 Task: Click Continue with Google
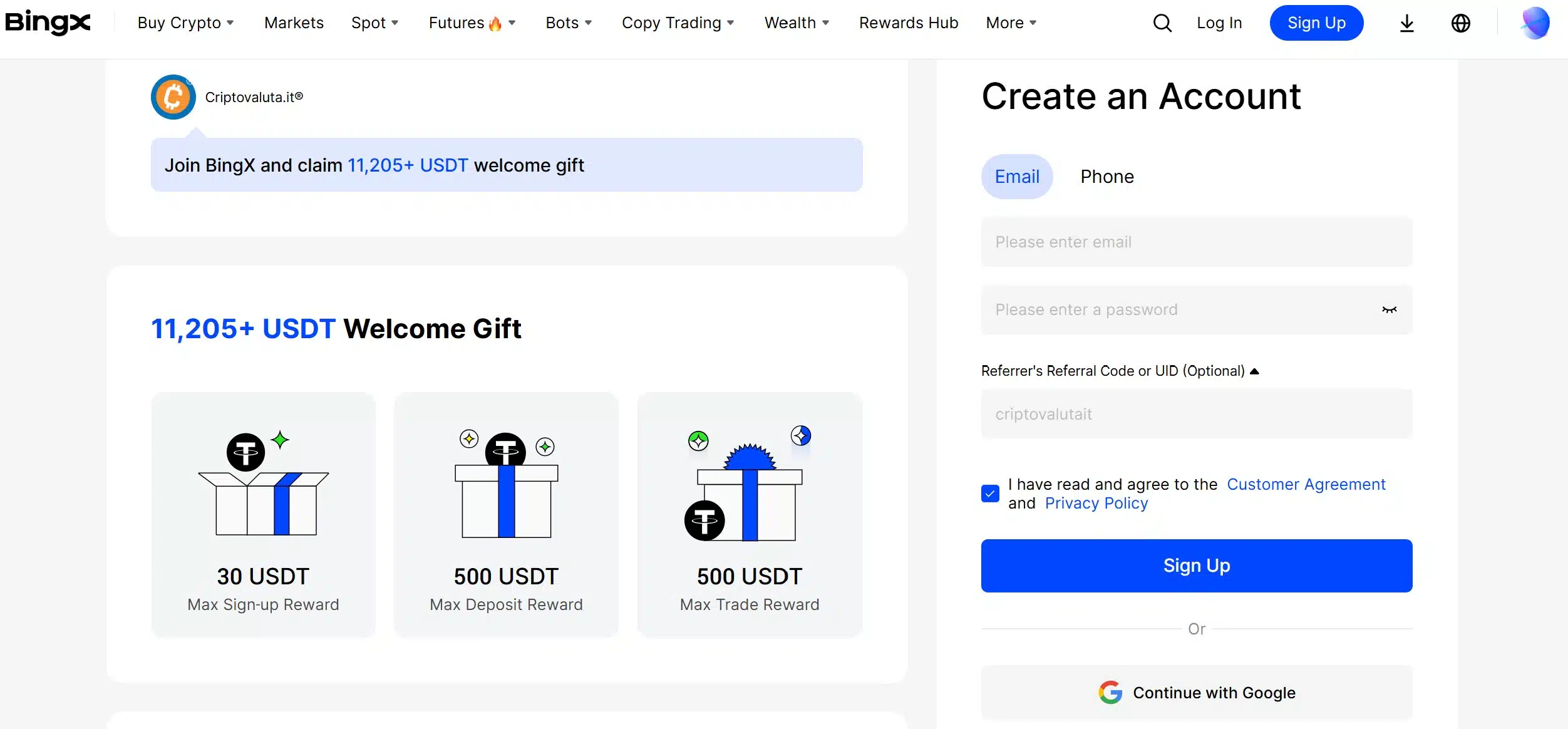(1196, 693)
